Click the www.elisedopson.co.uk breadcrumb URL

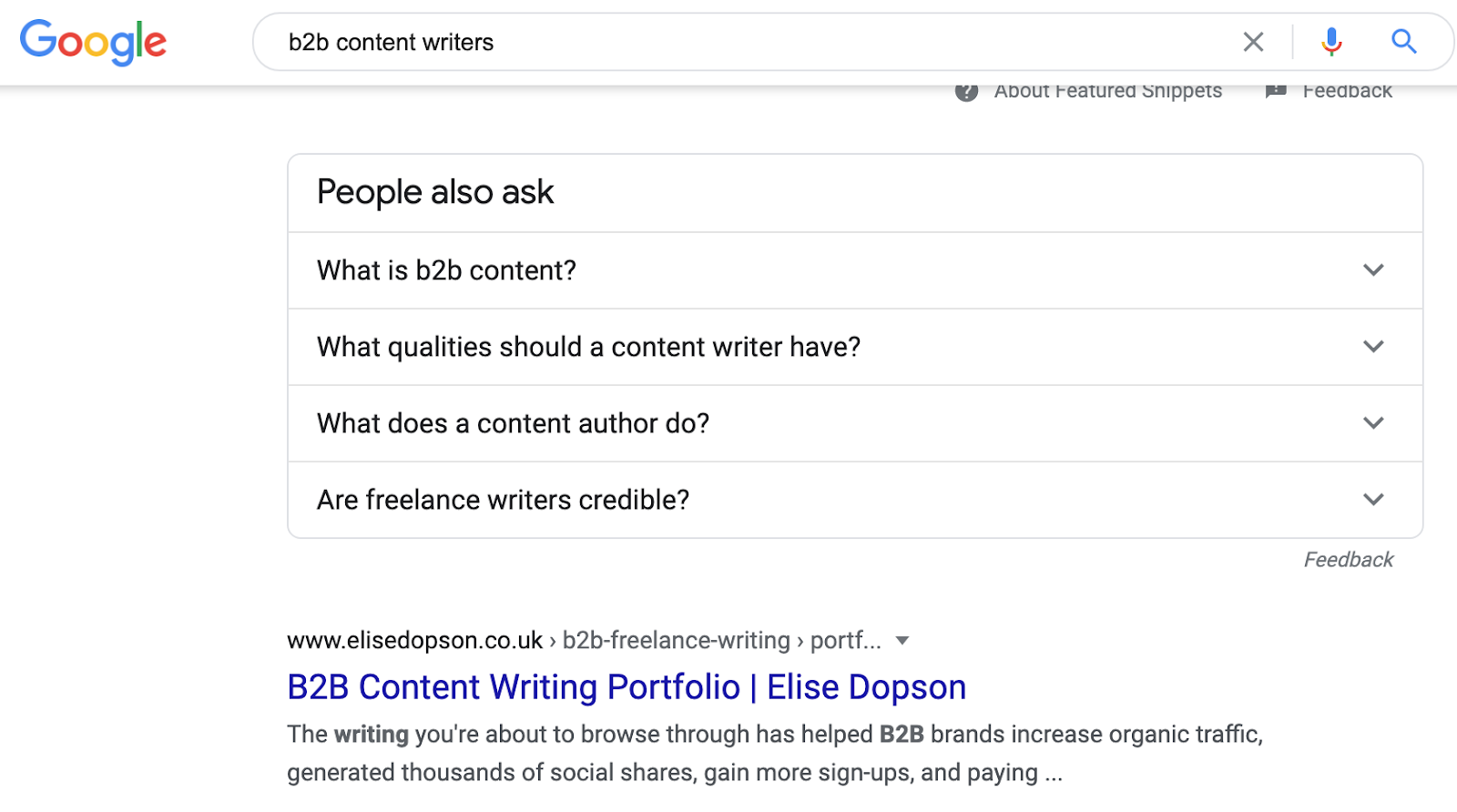[x=415, y=641]
